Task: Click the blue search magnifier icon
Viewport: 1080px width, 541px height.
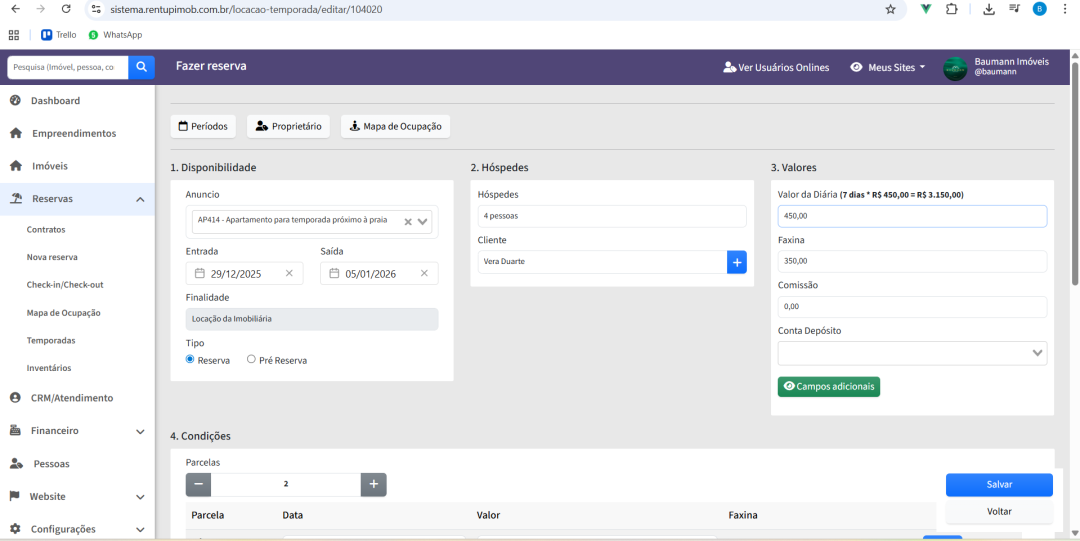Action: click(142, 67)
